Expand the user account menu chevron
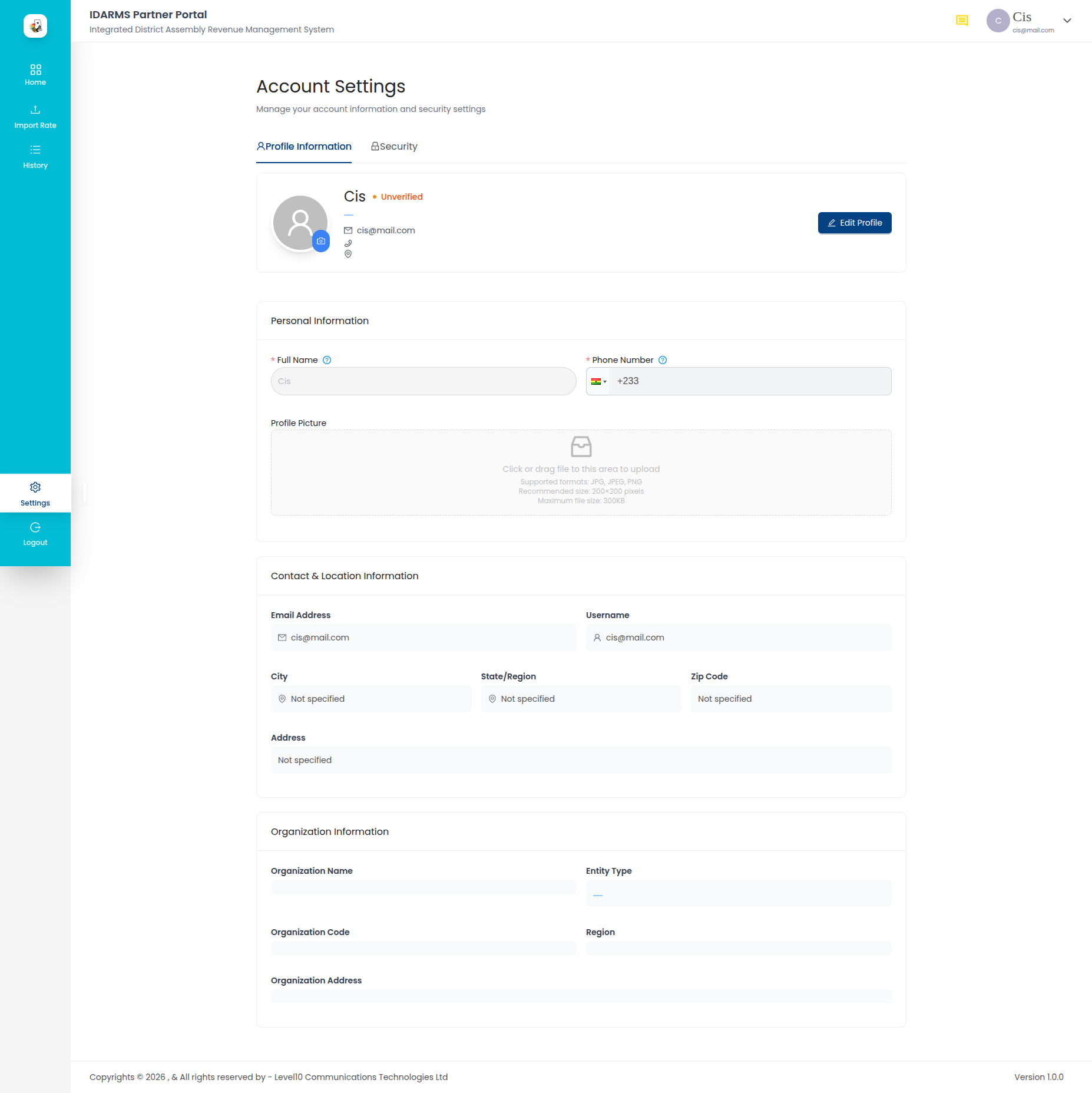Screen dimensions: 1092x1093 coord(1067,21)
